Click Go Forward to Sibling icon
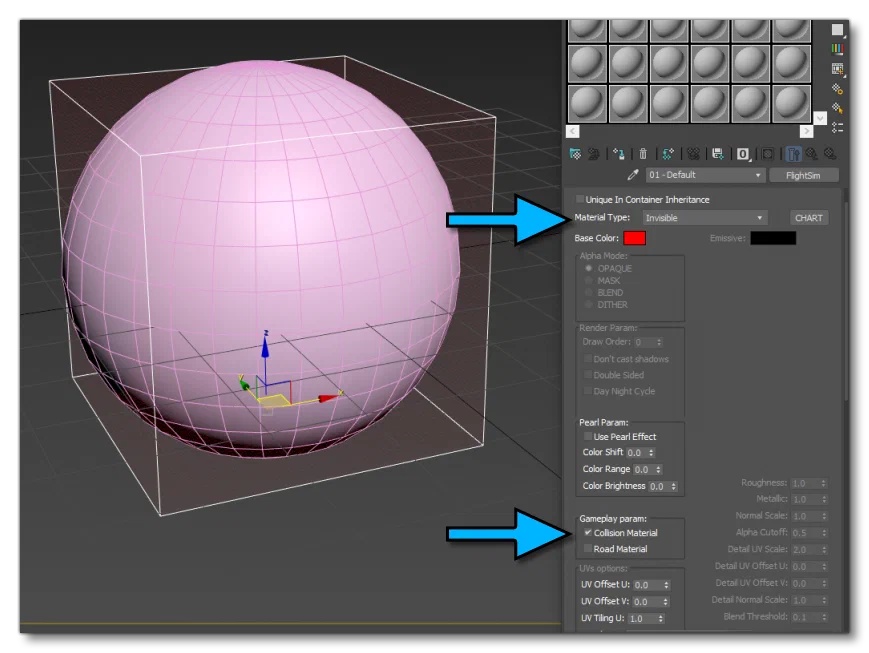Image resolution: width=869 pixels, height=653 pixels. point(830,154)
